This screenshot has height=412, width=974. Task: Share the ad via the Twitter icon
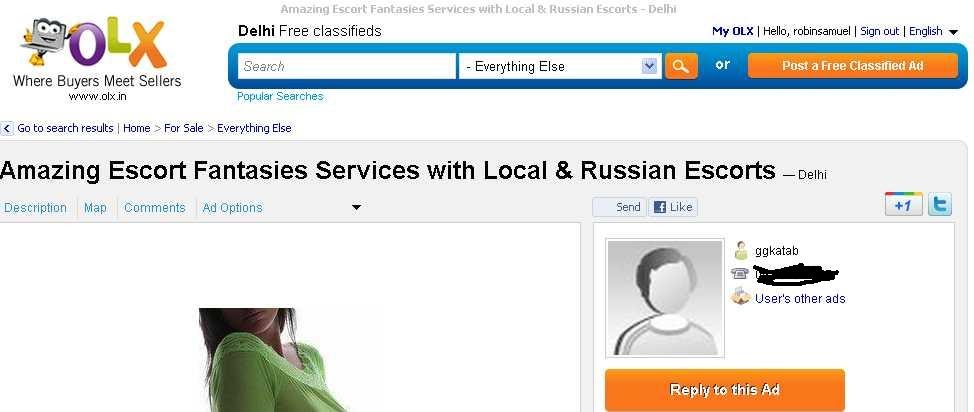[x=939, y=204]
